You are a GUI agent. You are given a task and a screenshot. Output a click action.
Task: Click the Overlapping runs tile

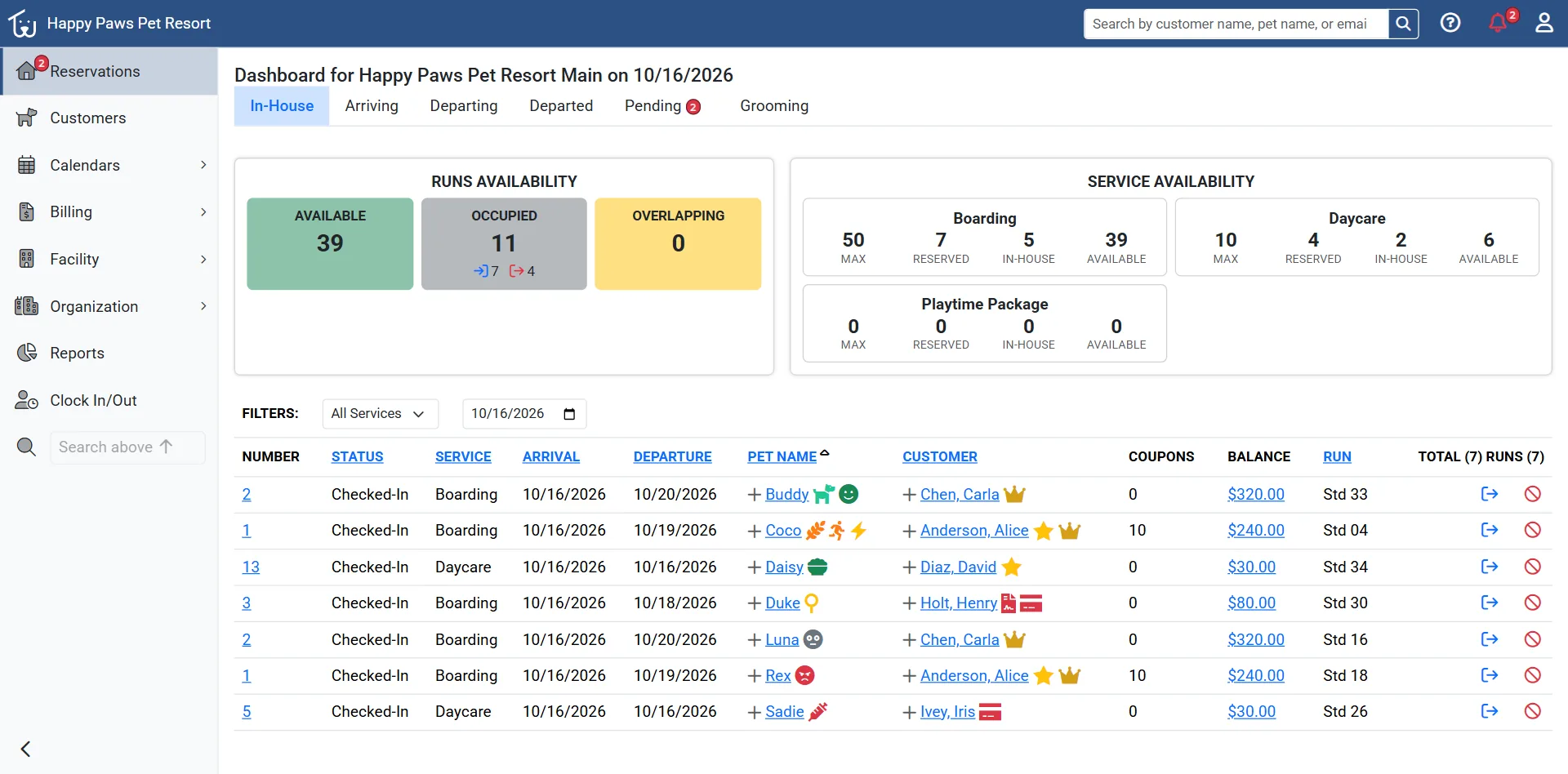[678, 243]
